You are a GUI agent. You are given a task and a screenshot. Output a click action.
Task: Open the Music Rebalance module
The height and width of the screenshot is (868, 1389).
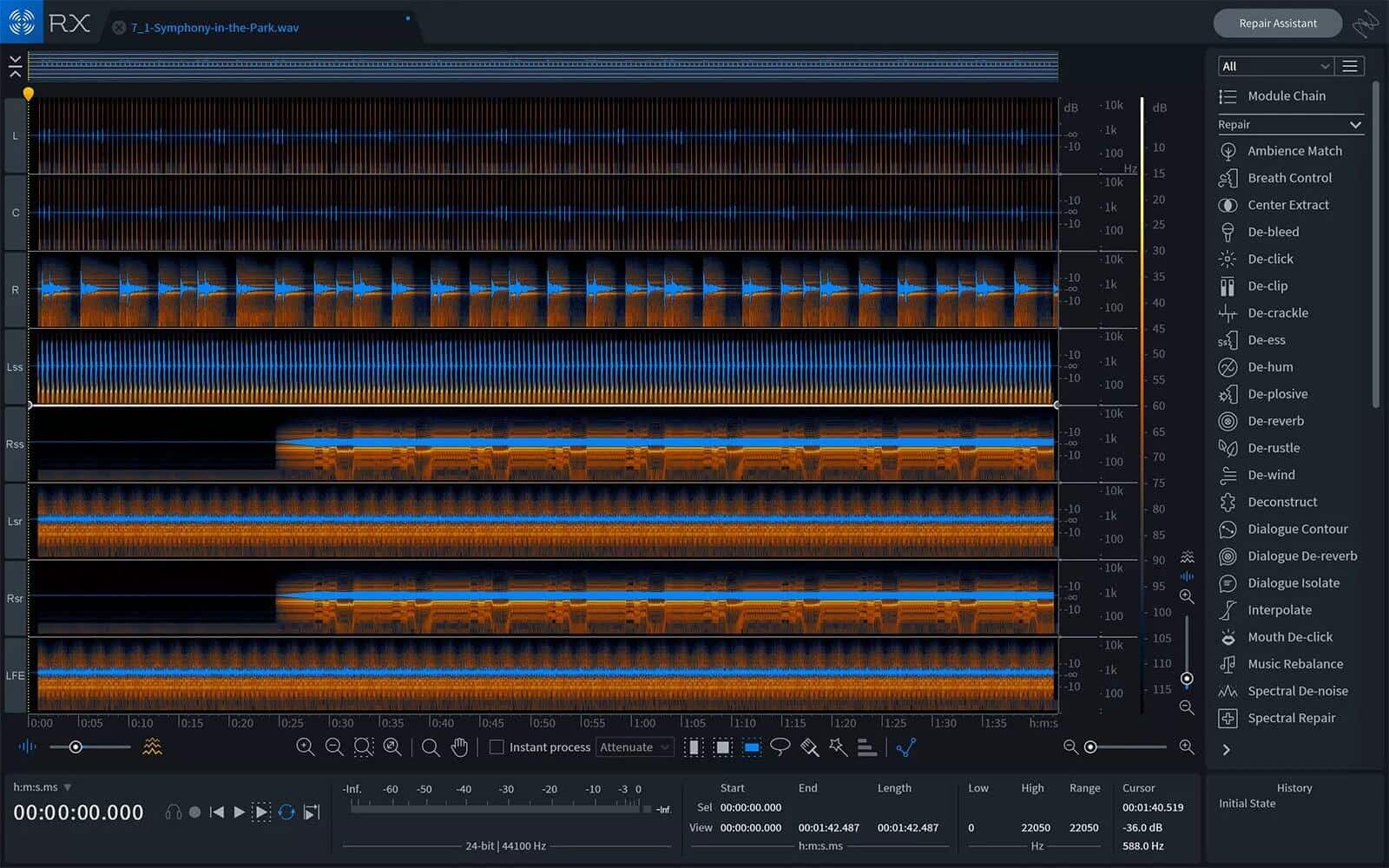[1280, 664]
